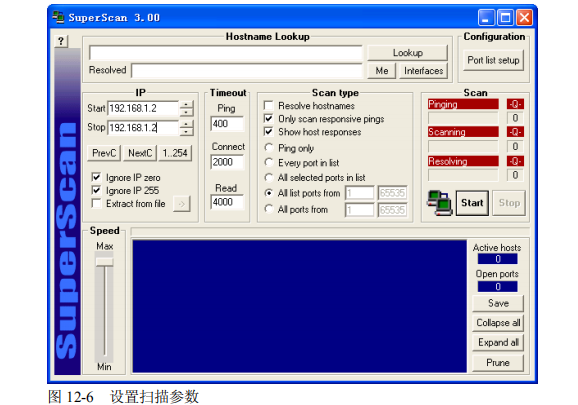This screenshot has width=578, height=405.
Task: Click the 1..254 range button
Action: click(x=175, y=153)
